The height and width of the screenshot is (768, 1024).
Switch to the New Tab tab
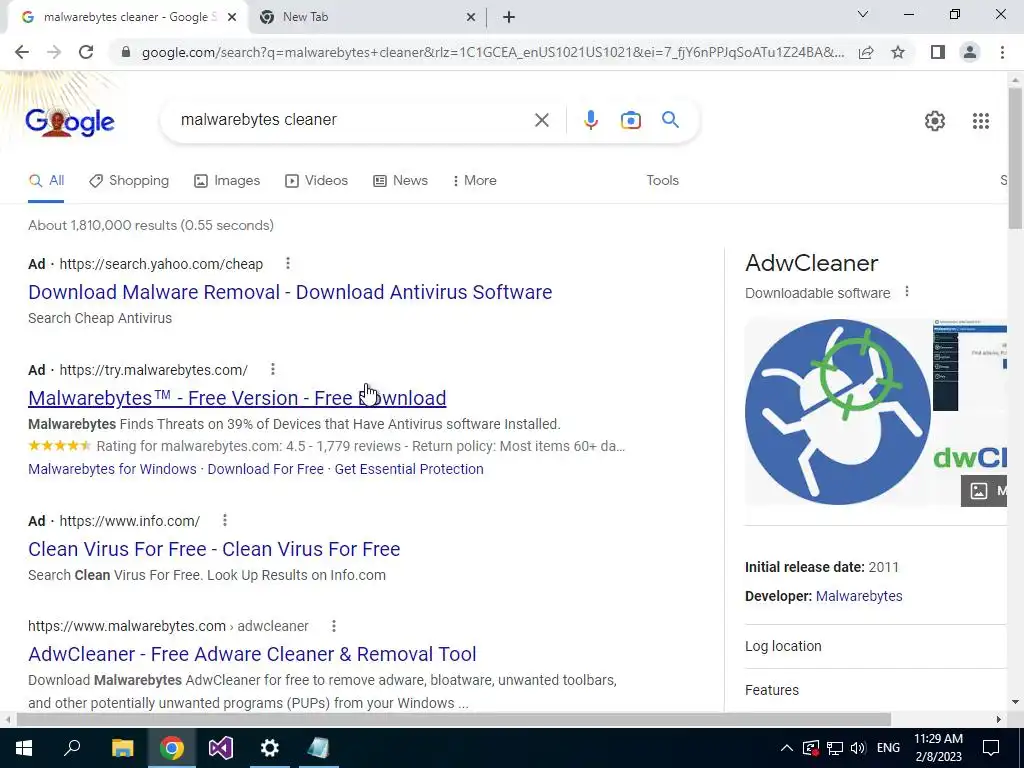tap(368, 17)
